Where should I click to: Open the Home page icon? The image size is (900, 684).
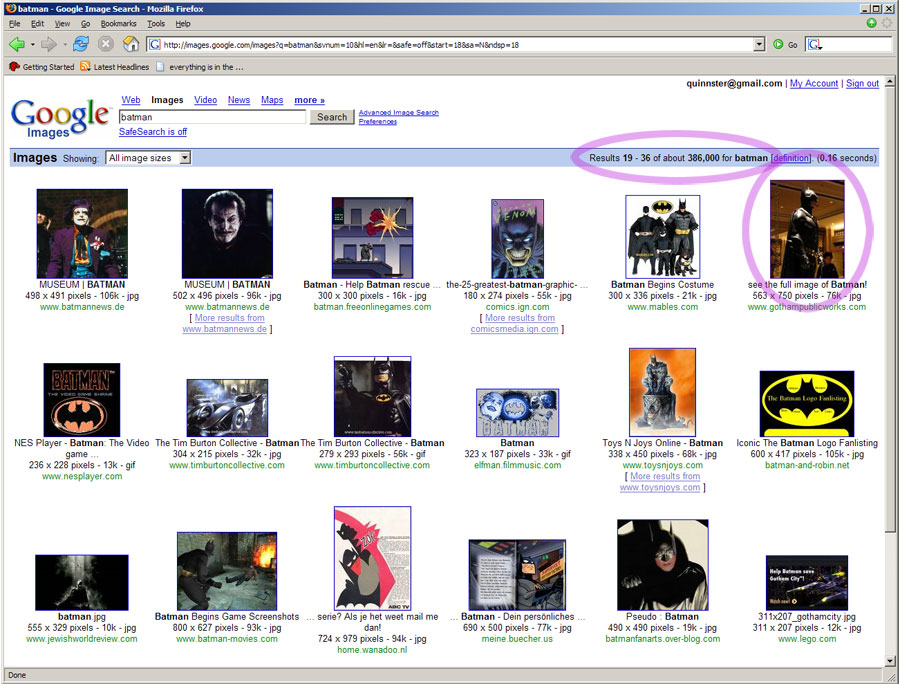[x=131, y=44]
